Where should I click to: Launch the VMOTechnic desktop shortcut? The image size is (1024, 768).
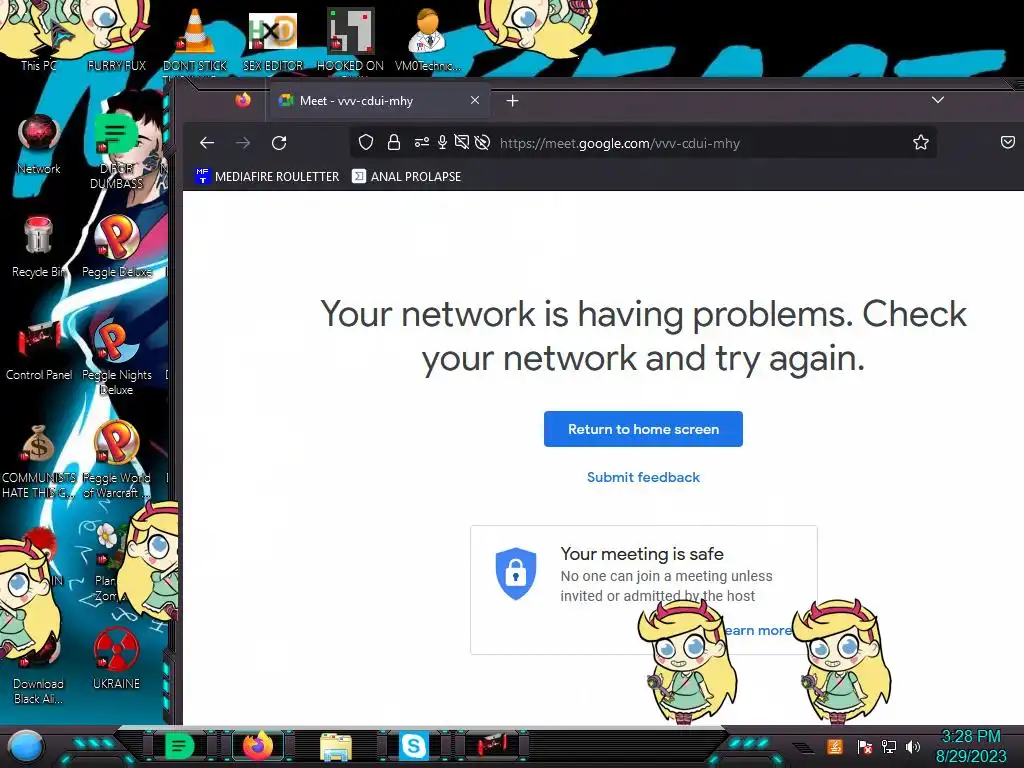point(428,39)
